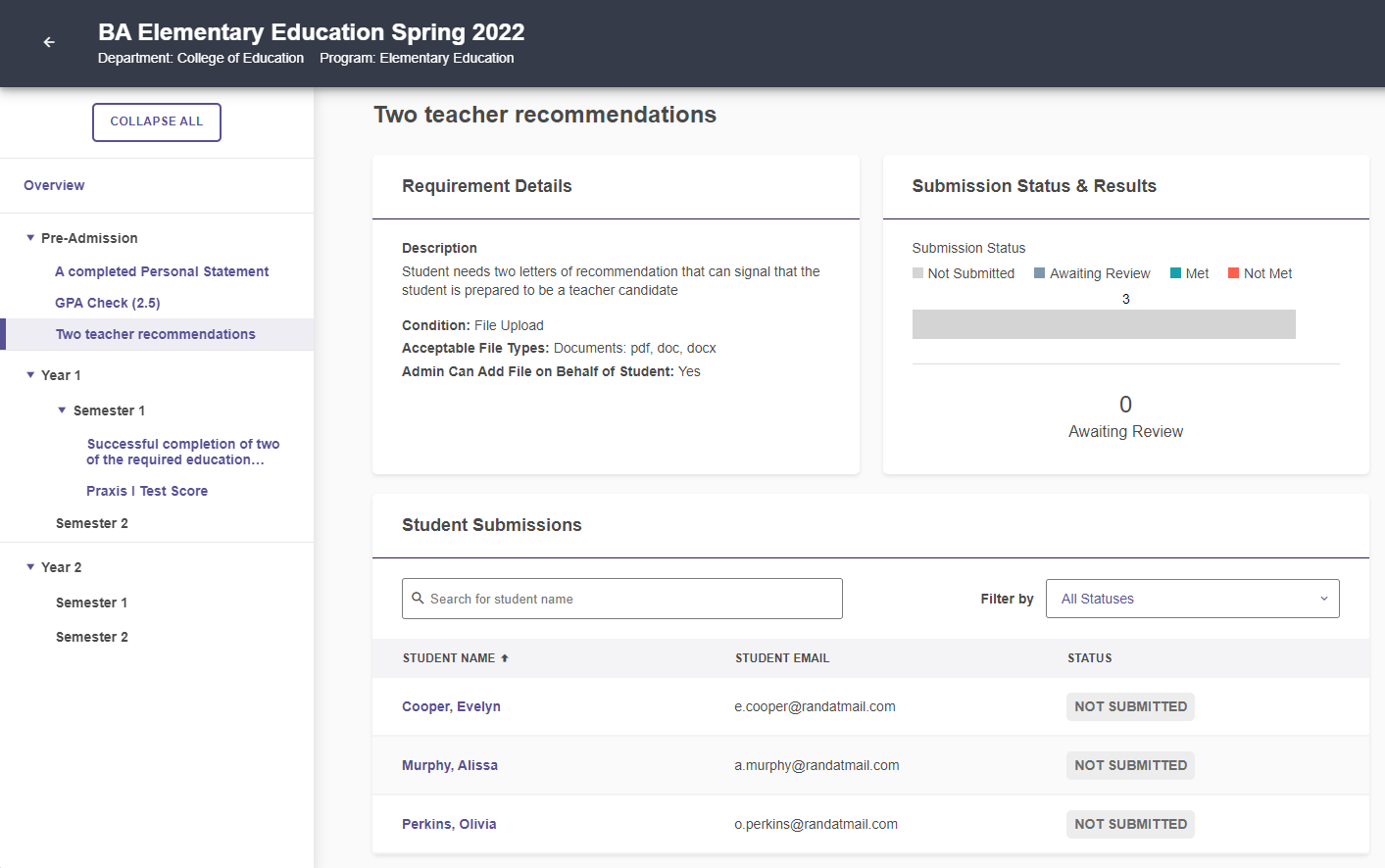The image size is (1385, 868).
Task: Click the COLLAPSE ALL button
Action: 157,122
